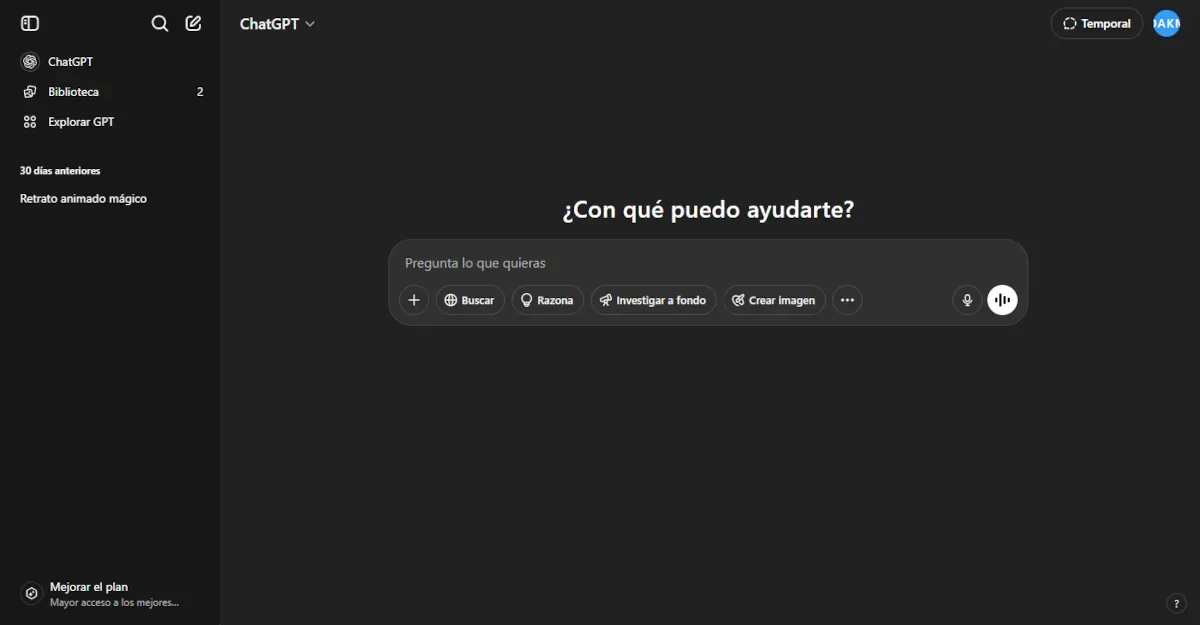The image size is (1200, 625).
Task: Start a new chat with pencil icon
Action: (x=194, y=23)
